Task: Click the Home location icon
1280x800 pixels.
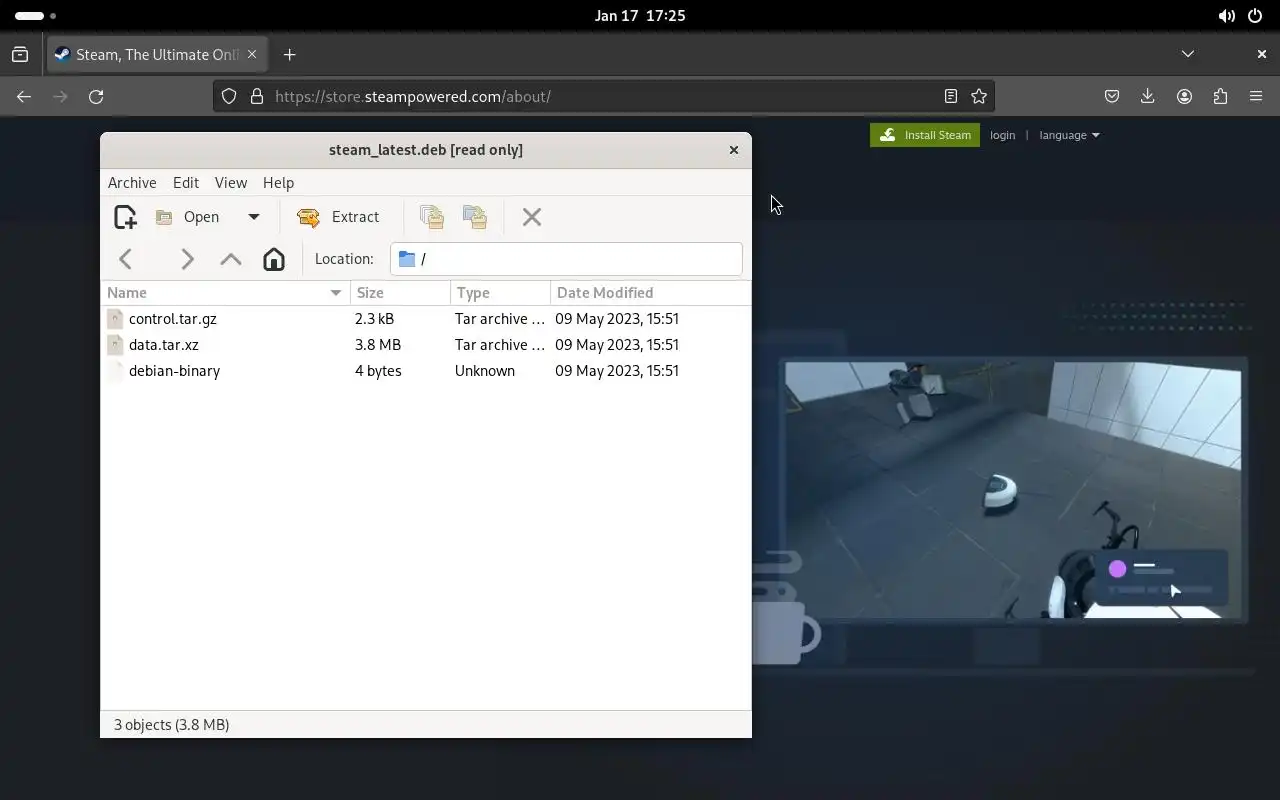Action: pyautogui.click(x=274, y=259)
